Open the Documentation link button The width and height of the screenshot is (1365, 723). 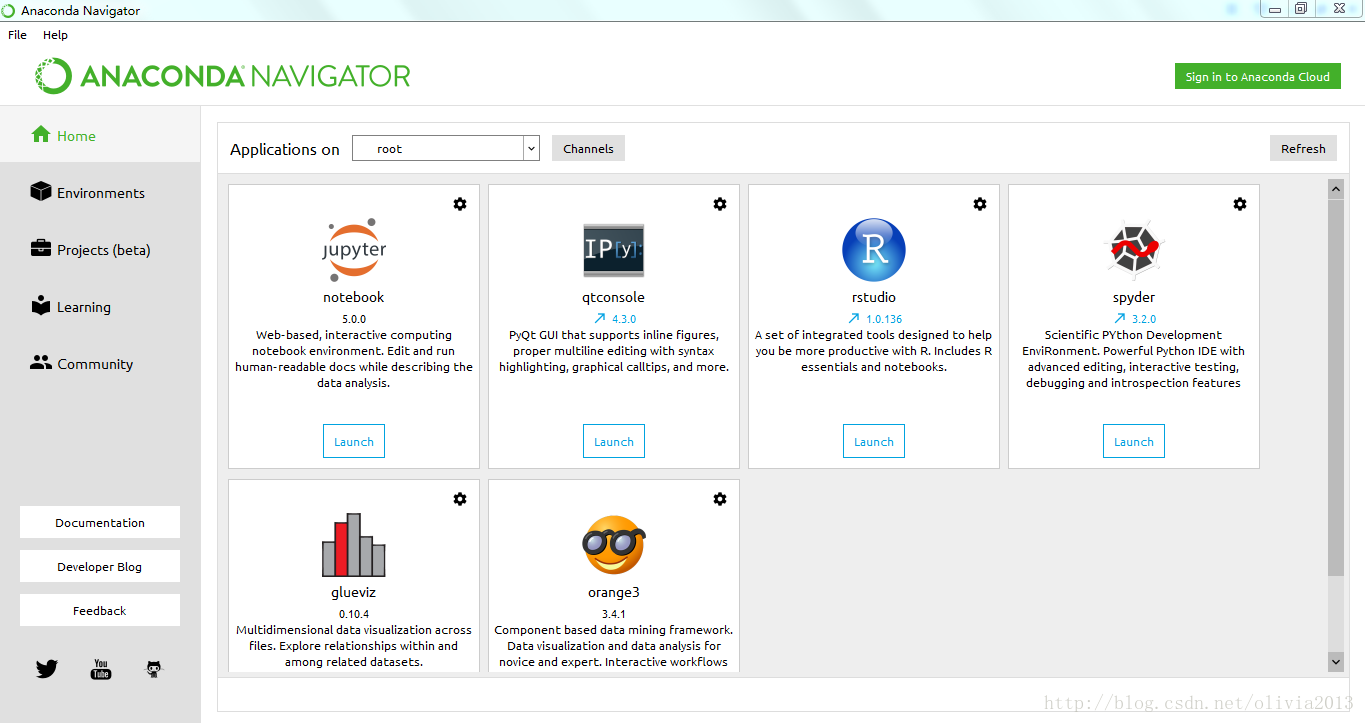100,522
